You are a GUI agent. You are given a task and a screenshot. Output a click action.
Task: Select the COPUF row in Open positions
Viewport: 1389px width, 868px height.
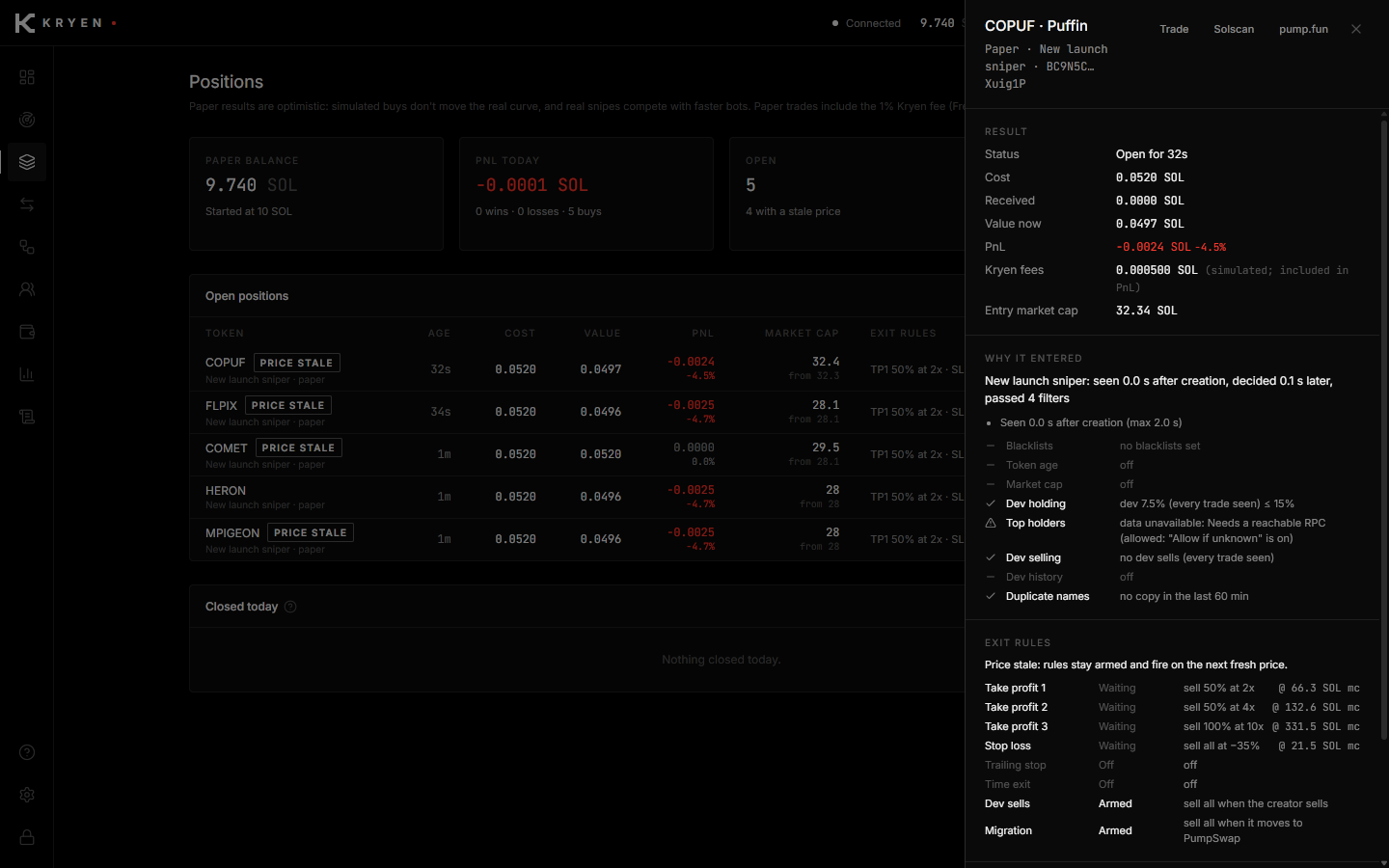[577, 369]
